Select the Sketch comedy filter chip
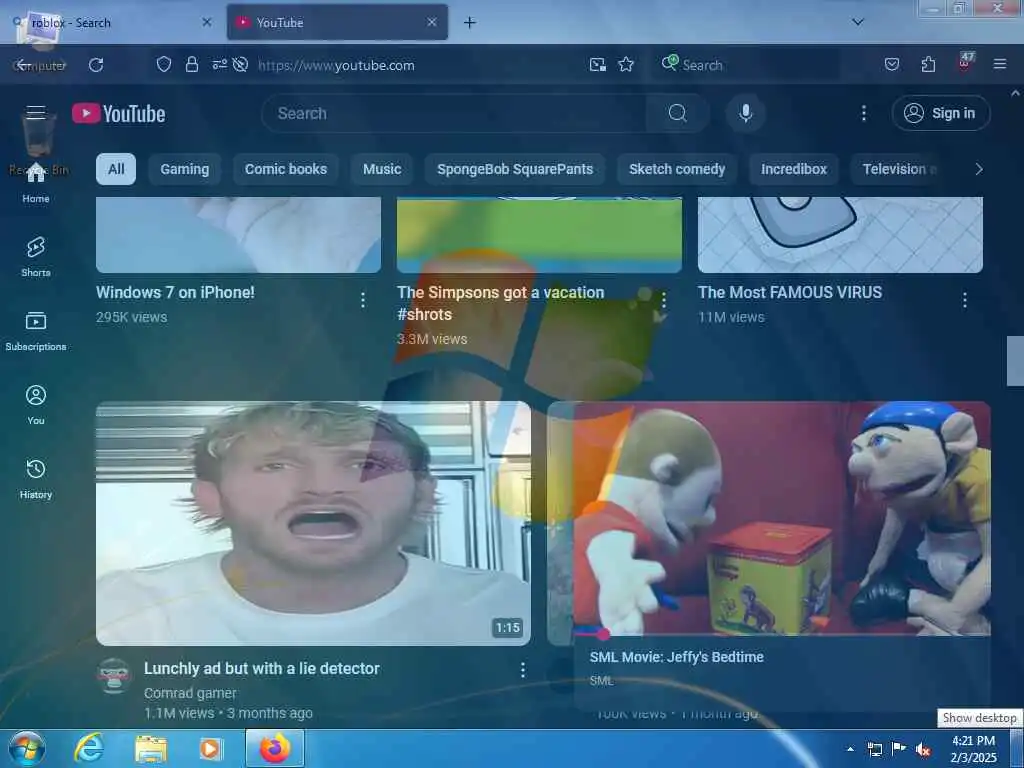Image resolution: width=1024 pixels, height=768 pixels. [677, 169]
